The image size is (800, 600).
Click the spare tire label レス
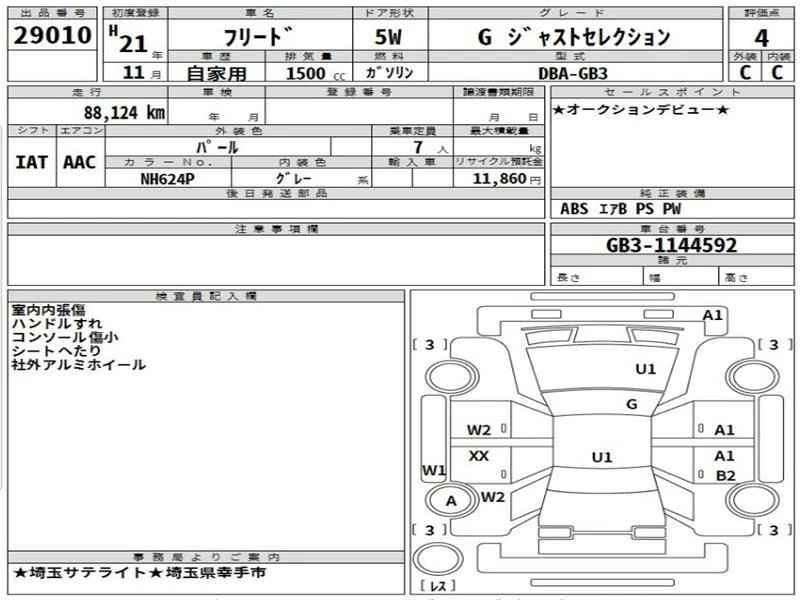pyautogui.click(x=438, y=586)
